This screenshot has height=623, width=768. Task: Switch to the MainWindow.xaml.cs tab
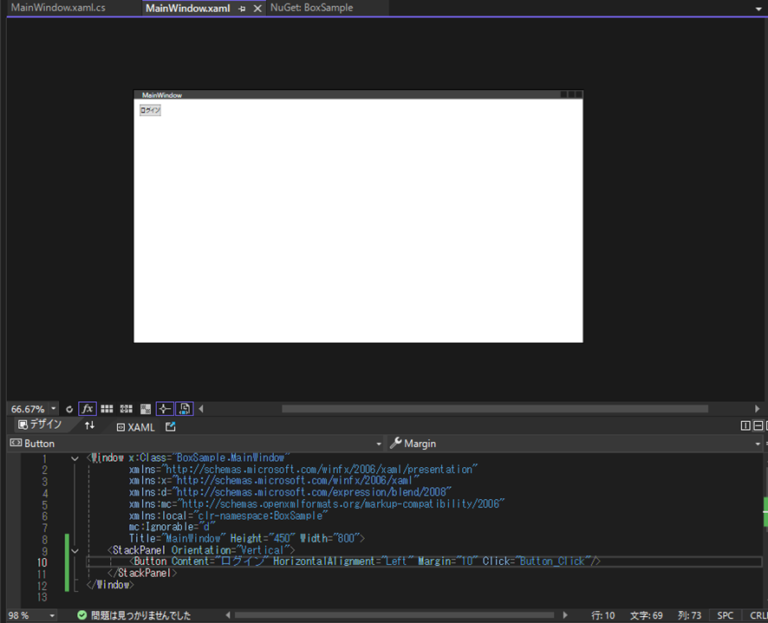(58, 8)
